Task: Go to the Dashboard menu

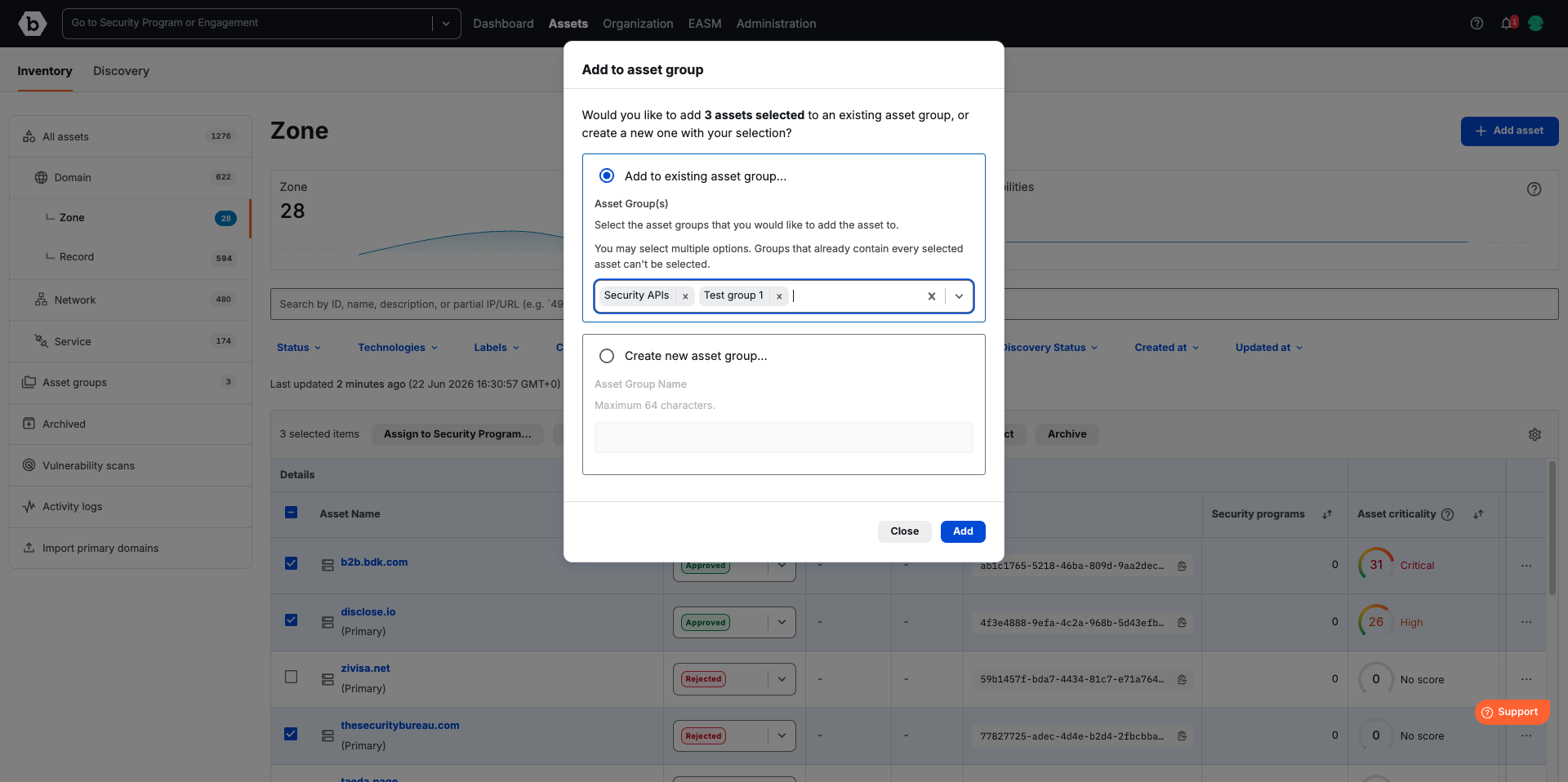Action: tap(503, 24)
